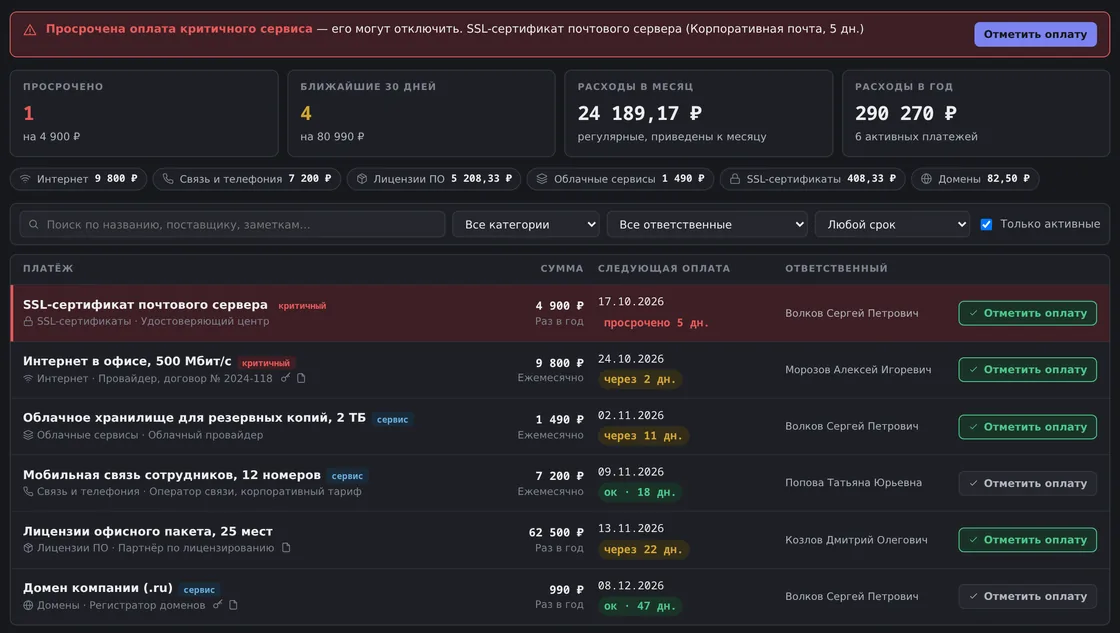Image resolution: width=1120 pixels, height=633 pixels.
Task: Mark payment for SSL-сертификат почтового сервера row
Action: (x=1027, y=313)
